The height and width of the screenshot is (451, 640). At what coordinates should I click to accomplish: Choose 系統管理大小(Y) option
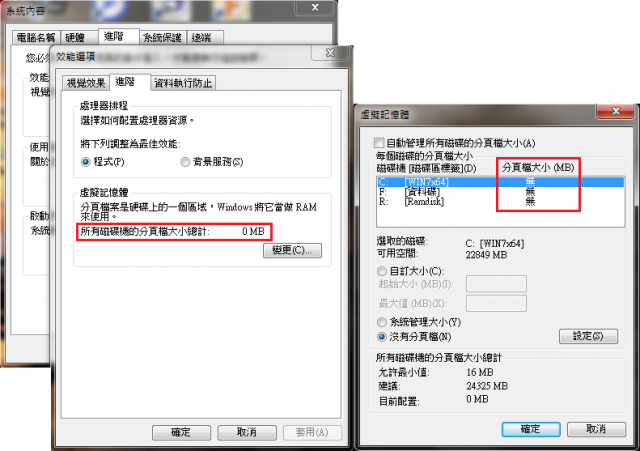[382, 322]
